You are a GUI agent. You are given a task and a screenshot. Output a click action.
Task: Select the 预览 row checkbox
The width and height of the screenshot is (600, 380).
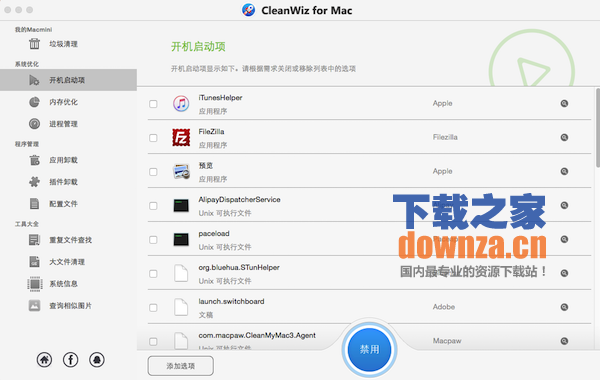tap(153, 172)
